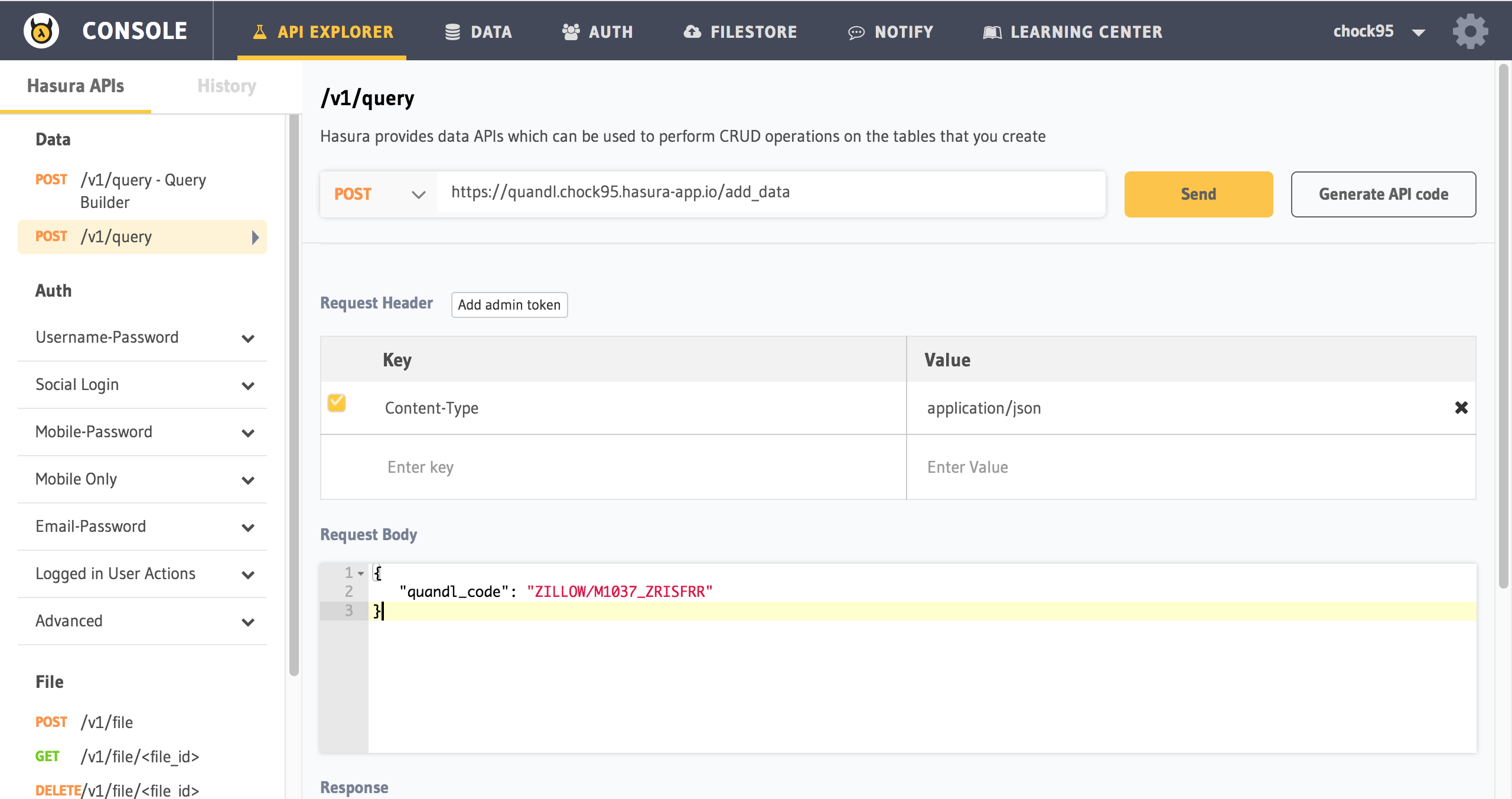Screen dimensions: 1512x799
Task: Select the /v1/query Query Builder item
Action: [x=142, y=191]
